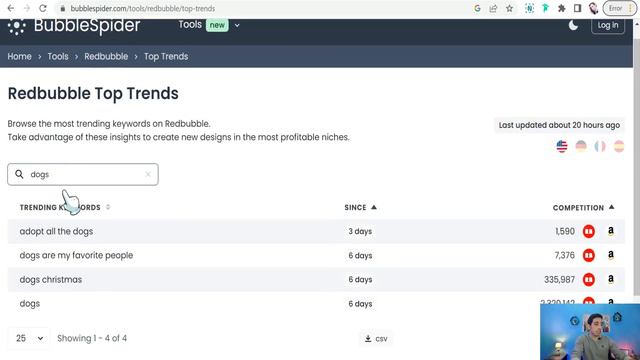
Task: Click Top Trends breadcrumb
Action: pos(166,56)
